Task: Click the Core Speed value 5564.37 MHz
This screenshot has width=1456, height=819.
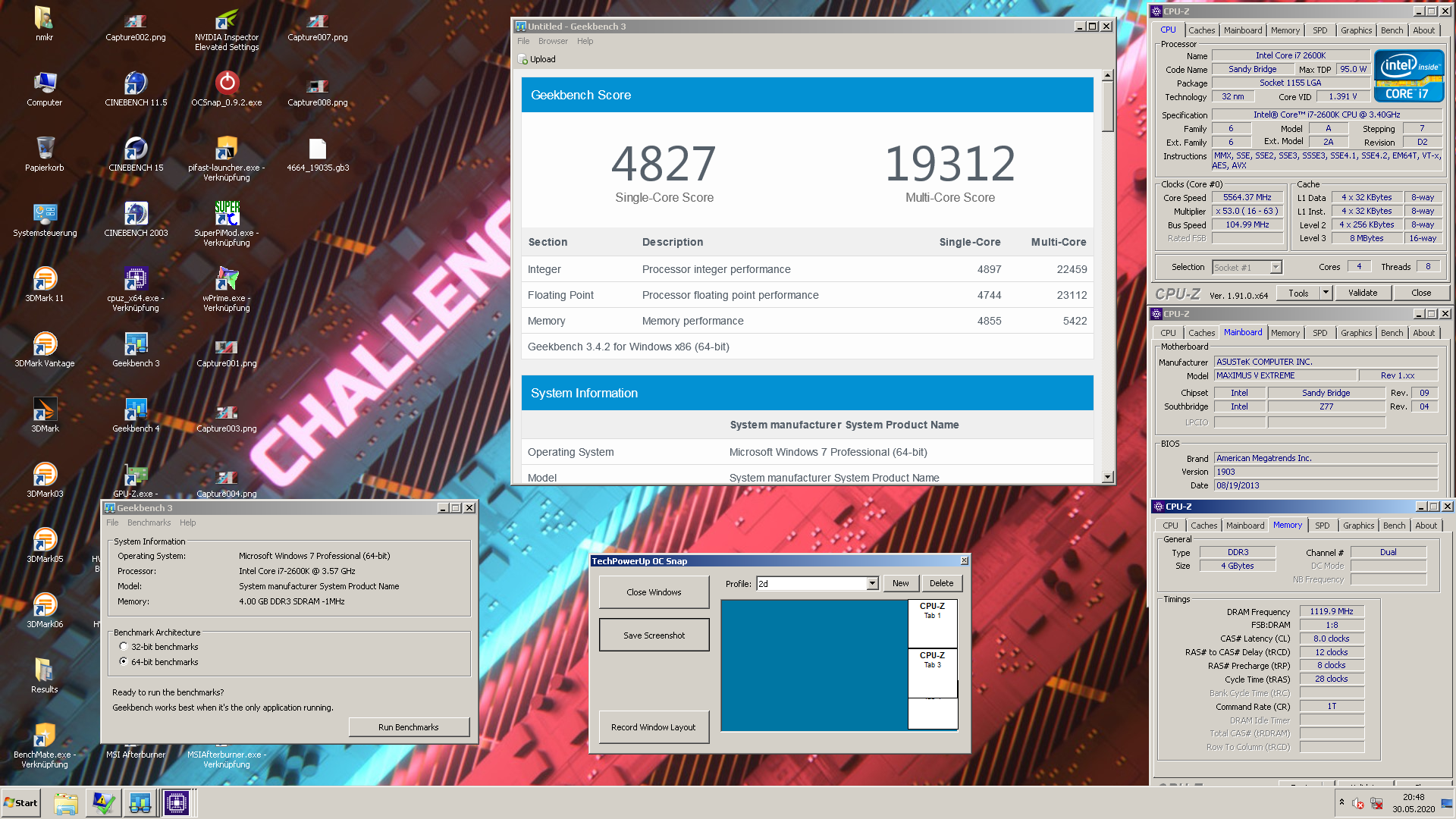Action: click(1247, 197)
